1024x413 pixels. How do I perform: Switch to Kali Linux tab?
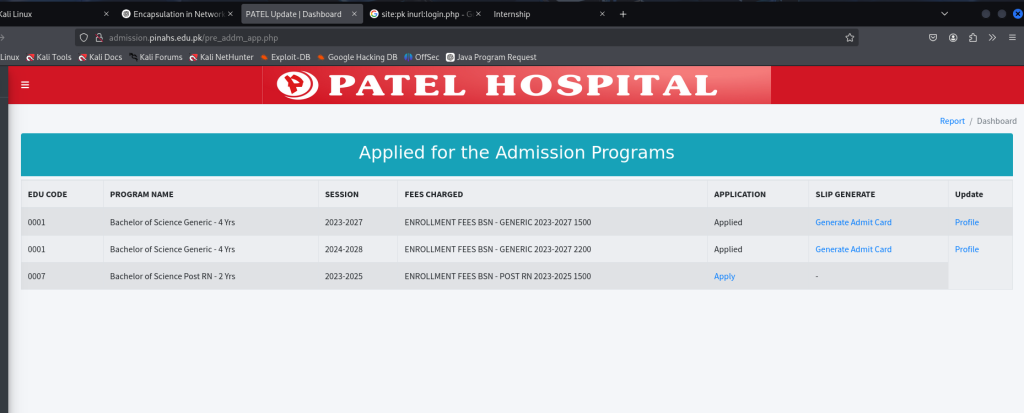[x=49, y=14]
